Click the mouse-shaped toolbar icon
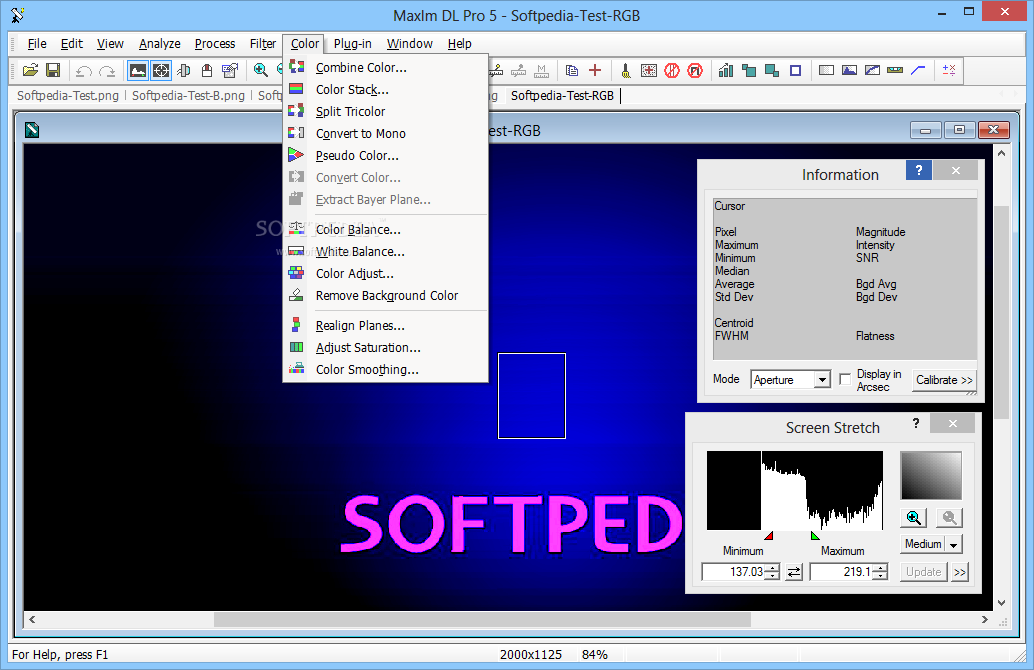The width and height of the screenshot is (1034, 670). pyautogui.click(x=207, y=71)
